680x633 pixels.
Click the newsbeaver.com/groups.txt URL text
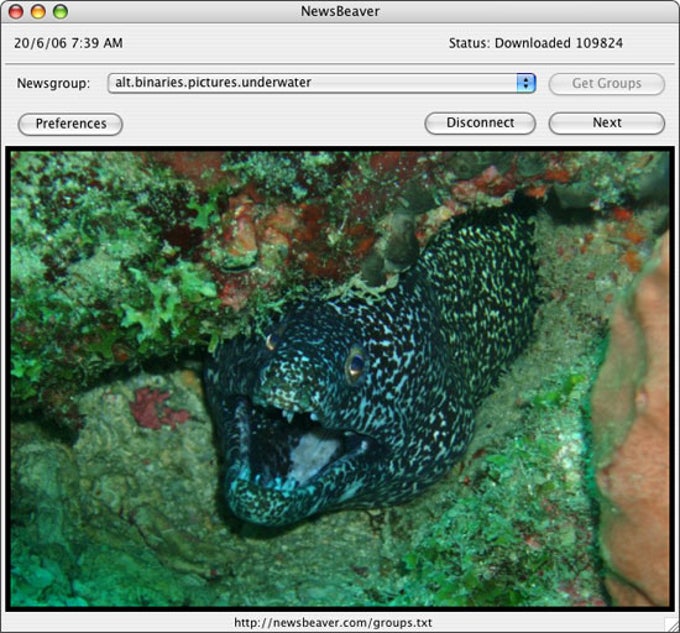[x=333, y=623]
